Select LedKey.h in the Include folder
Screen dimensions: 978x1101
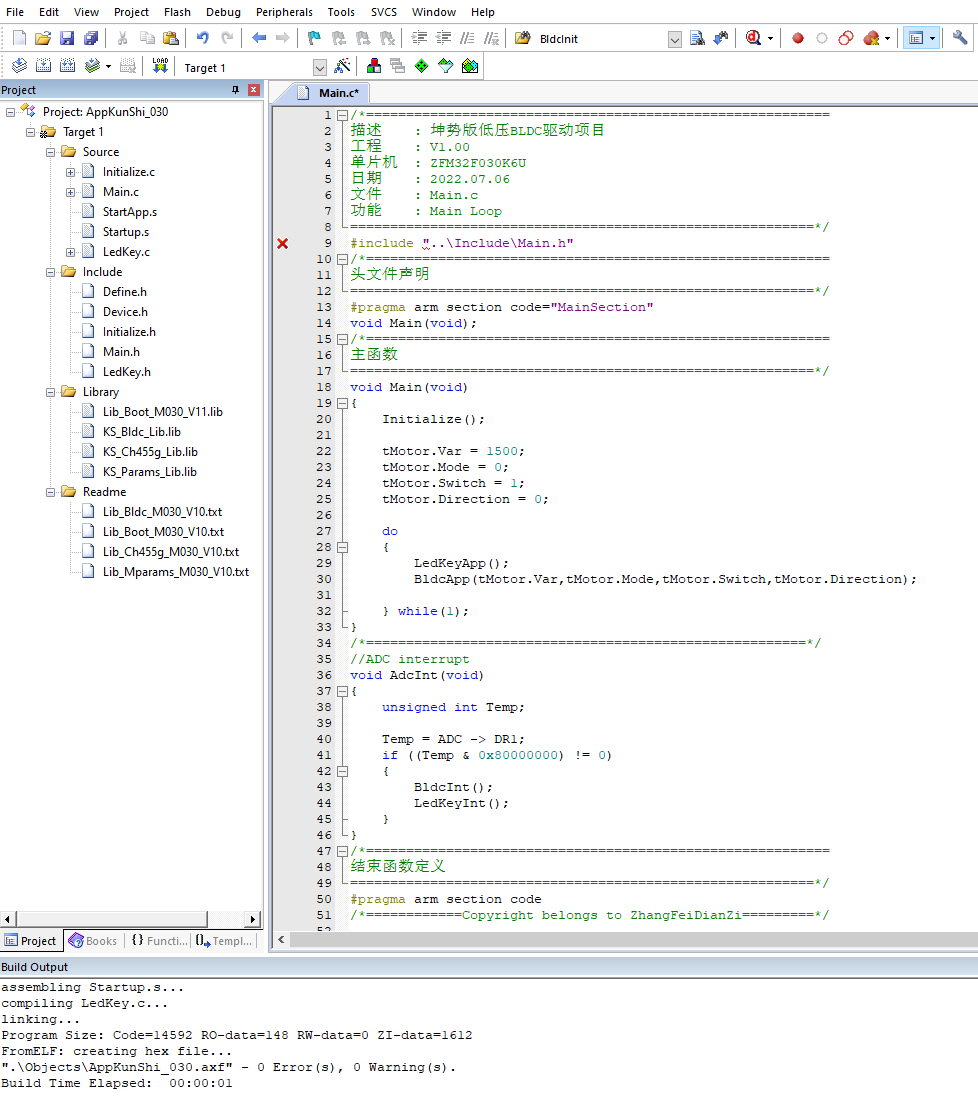click(x=126, y=372)
